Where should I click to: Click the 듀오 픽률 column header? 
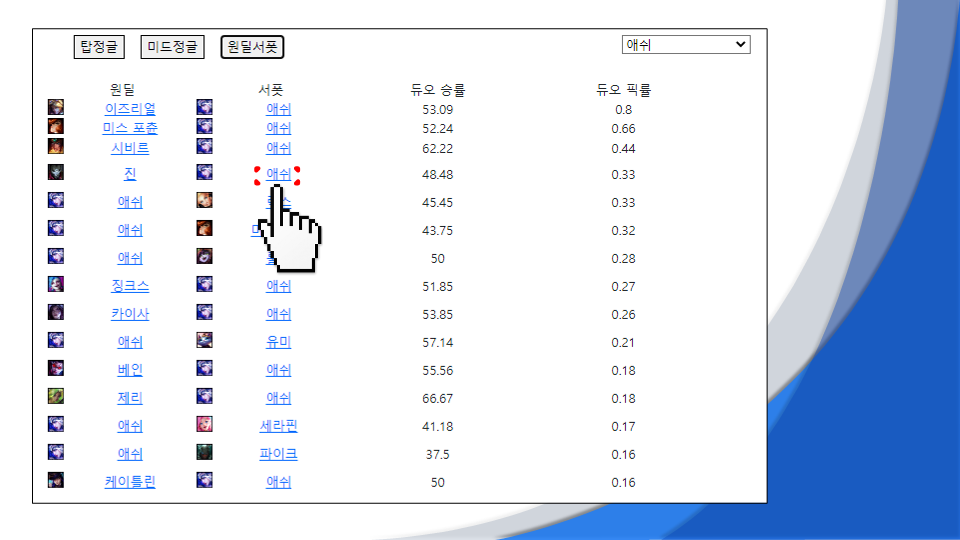point(623,90)
